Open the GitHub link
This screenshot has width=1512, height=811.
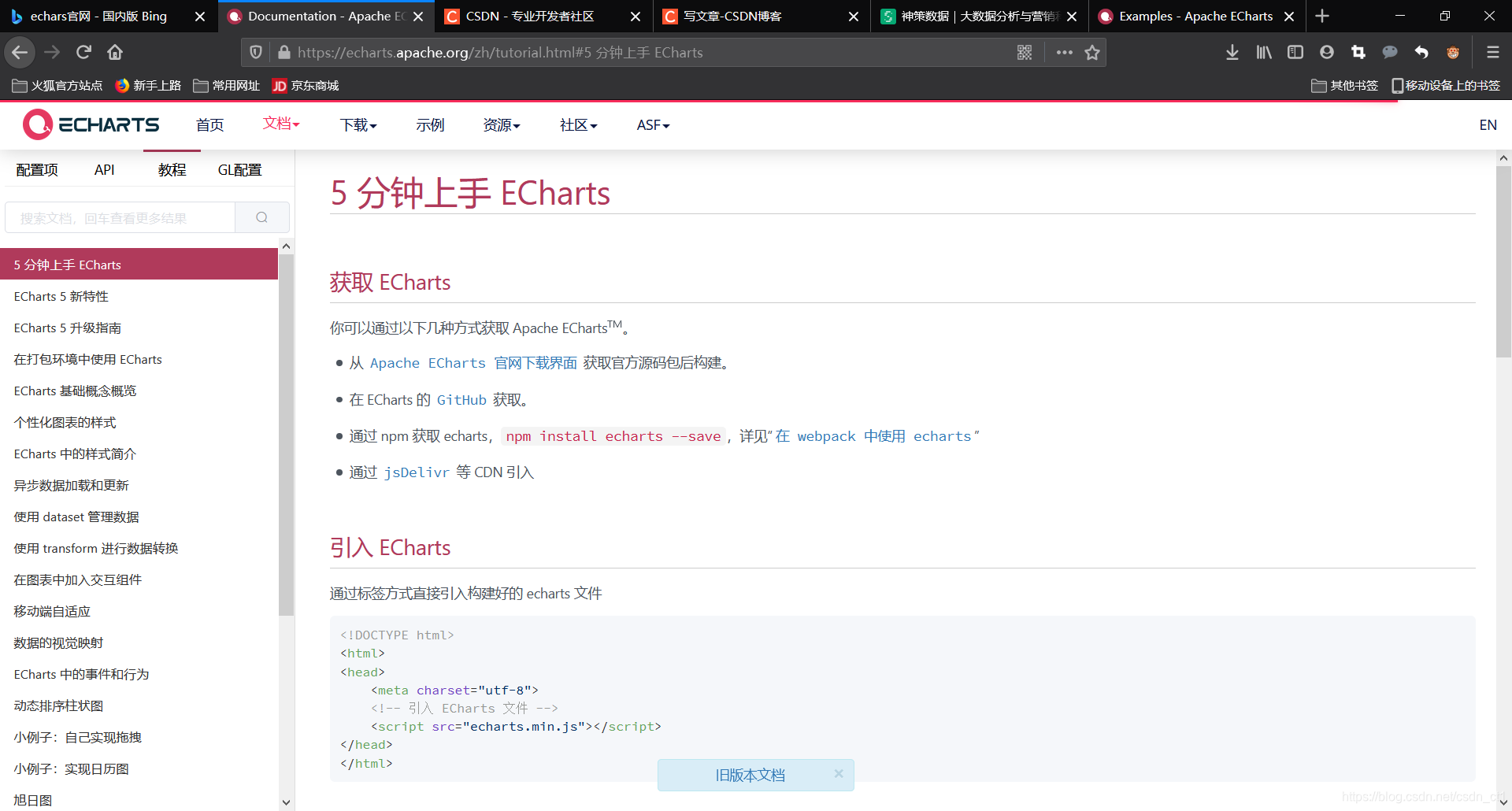click(x=461, y=400)
